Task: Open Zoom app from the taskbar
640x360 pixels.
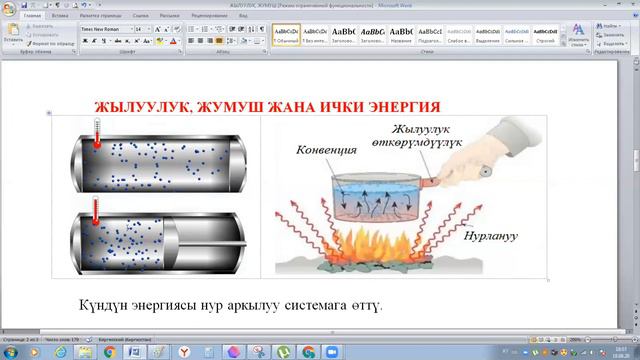Action: tap(332, 351)
